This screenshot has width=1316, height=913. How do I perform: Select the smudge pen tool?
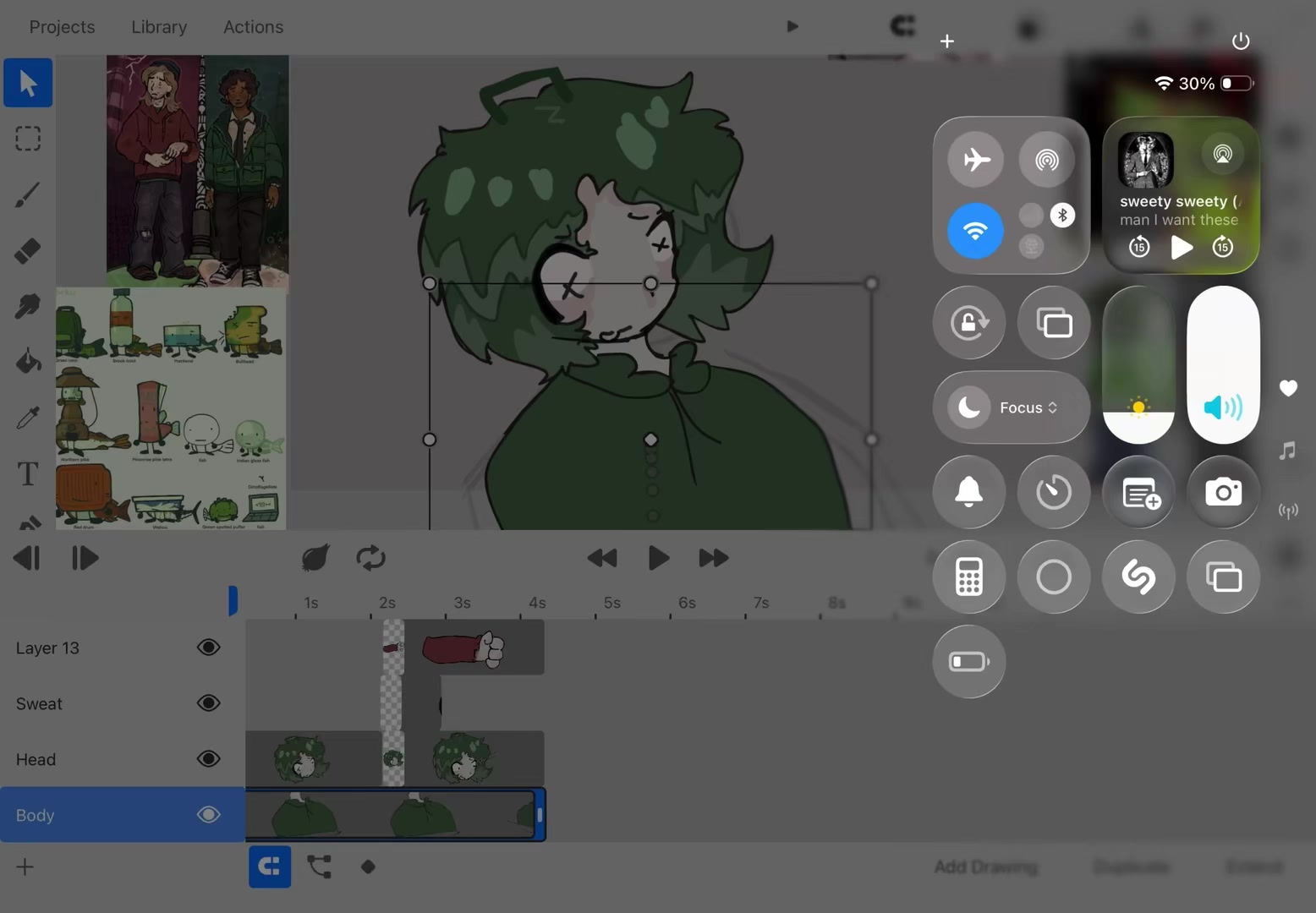click(x=28, y=306)
